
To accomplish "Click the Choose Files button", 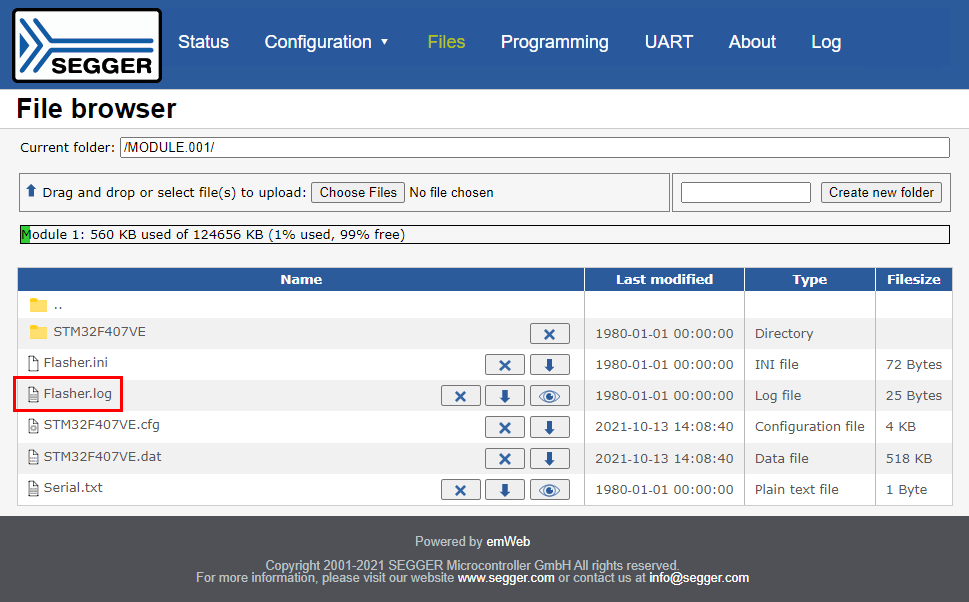I will (x=358, y=192).
